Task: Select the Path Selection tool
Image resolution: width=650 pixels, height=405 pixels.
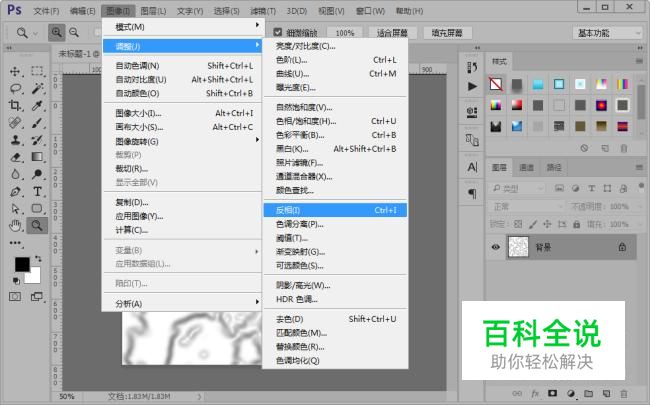Action: click(15, 209)
